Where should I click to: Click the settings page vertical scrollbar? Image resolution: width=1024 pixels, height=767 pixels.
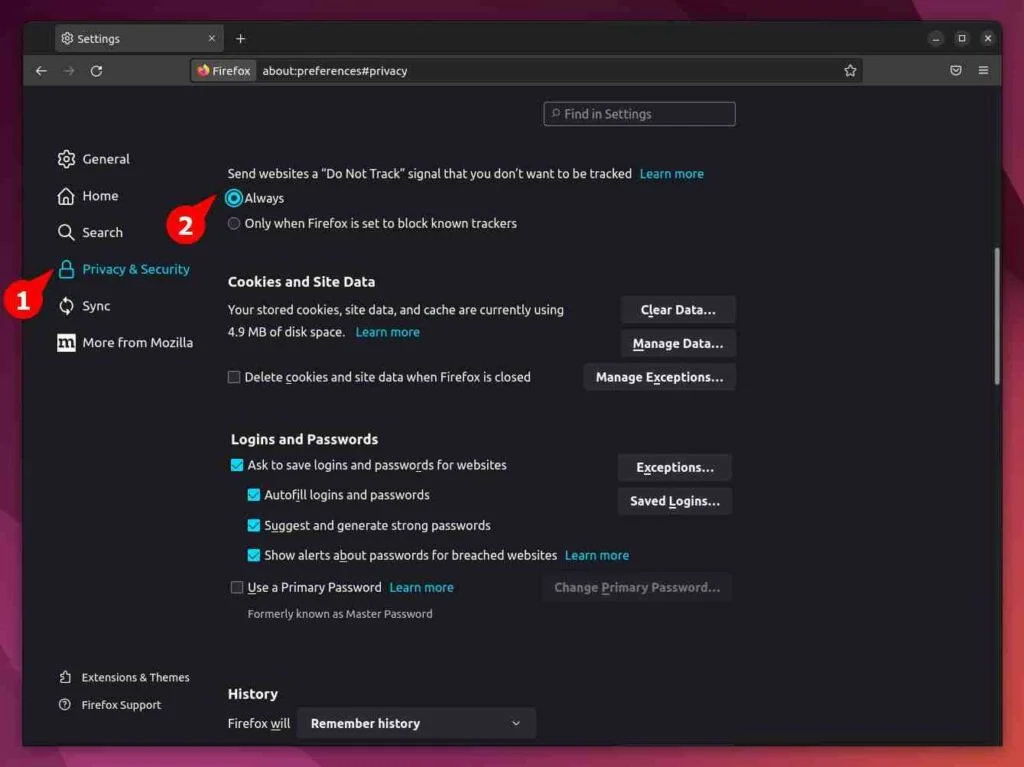(997, 316)
